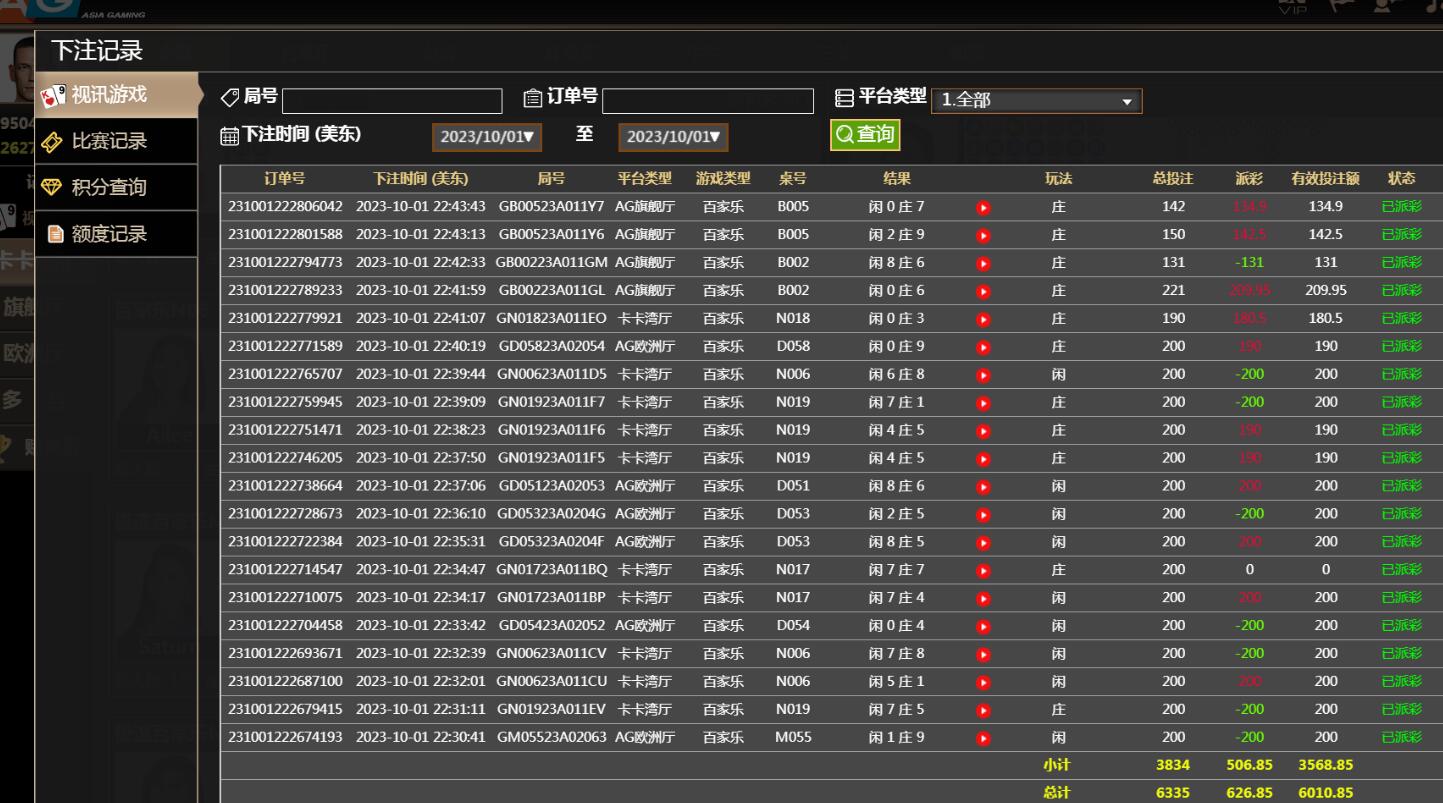Play video replay for order 231001222728673
Image resolution: width=1443 pixels, height=803 pixels.
[x=983, y=515]
